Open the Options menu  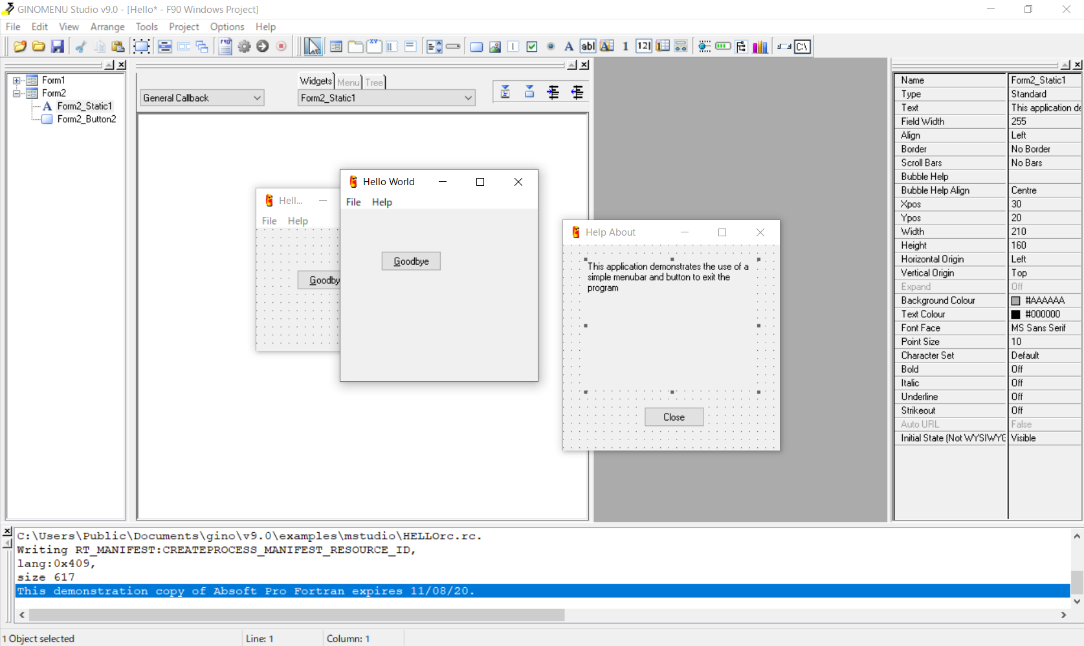pyautogui.click(x=227, y=26)
